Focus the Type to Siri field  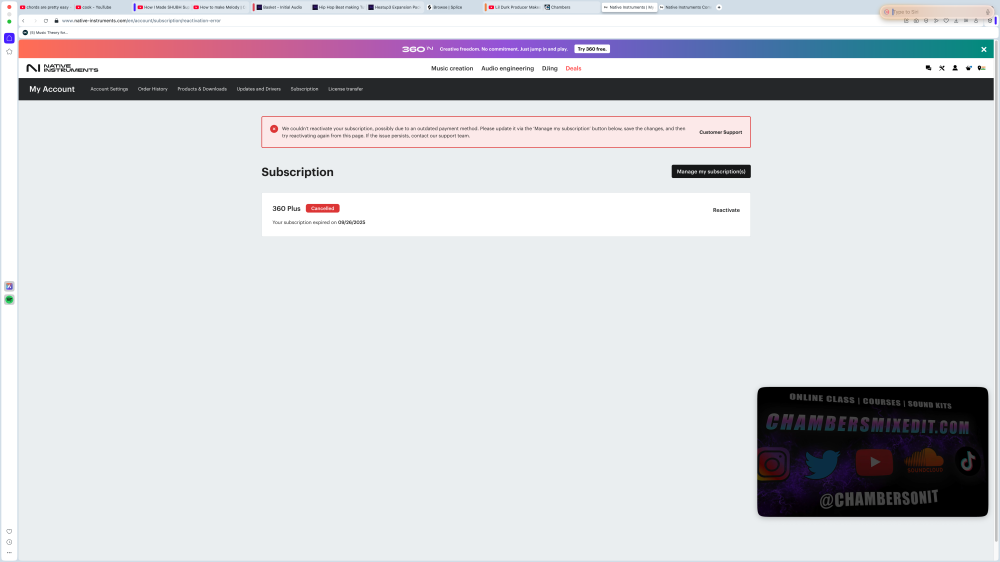[x=936, y=11]
